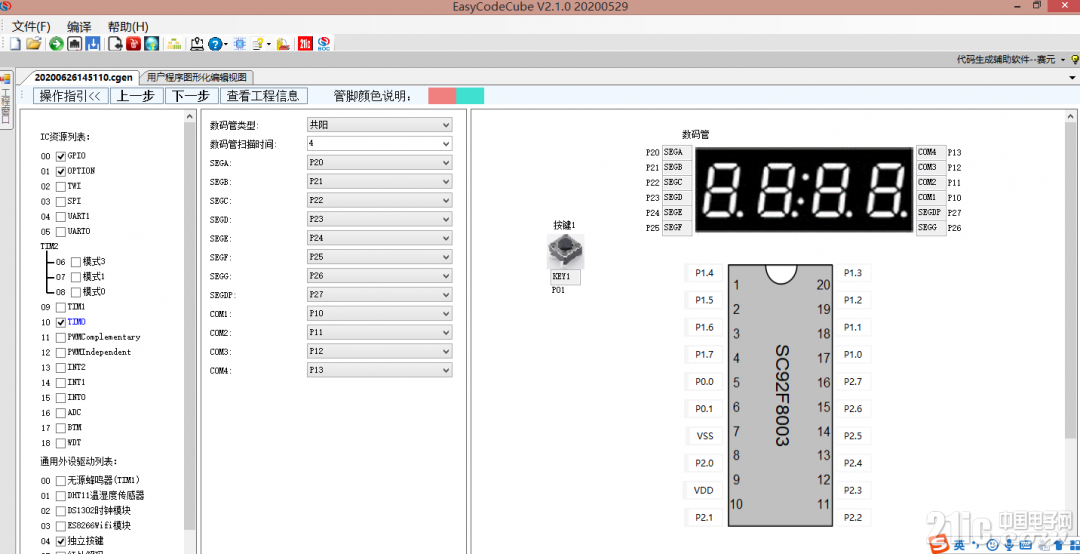Image resolution: width=1080 pixels, height=554 pixels.
Task: Click the blue download toolbar icon
Action: (92, 44)
